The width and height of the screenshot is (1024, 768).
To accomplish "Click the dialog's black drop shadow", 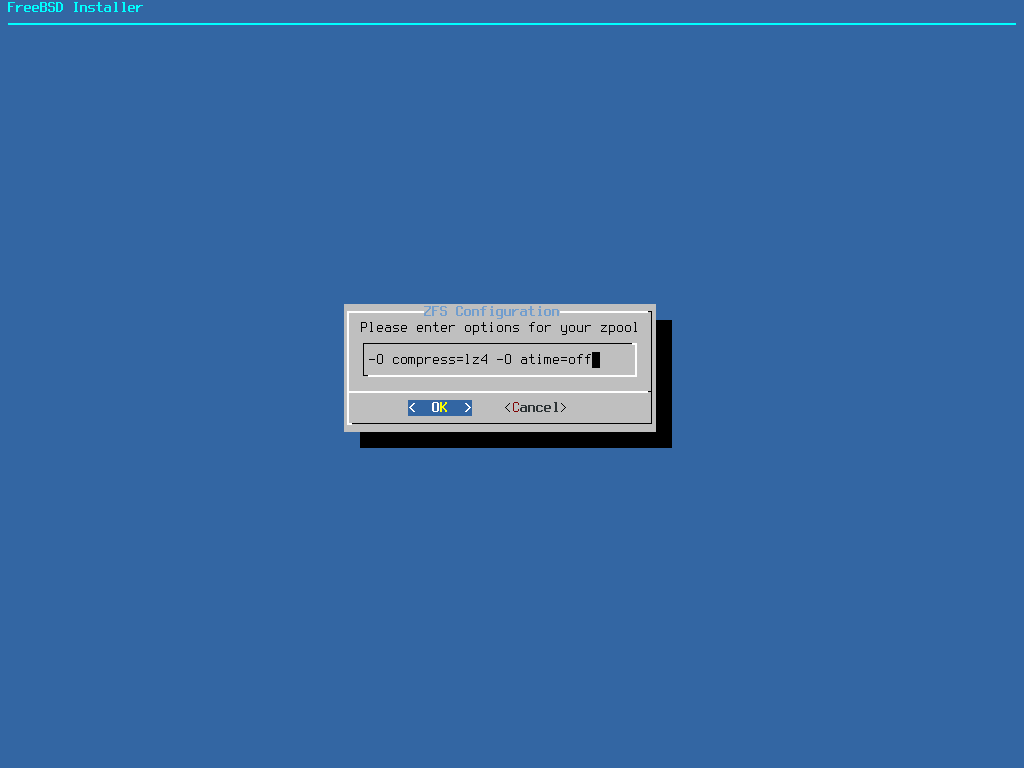I will click(x=515, y=440).
